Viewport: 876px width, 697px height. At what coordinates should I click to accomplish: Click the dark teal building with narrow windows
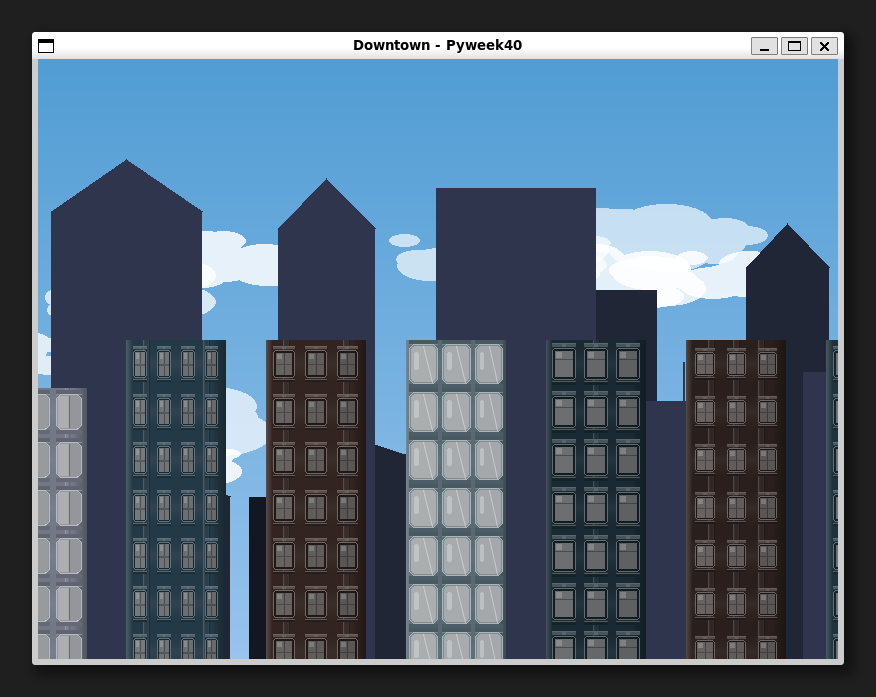click(x=176, y=500)
